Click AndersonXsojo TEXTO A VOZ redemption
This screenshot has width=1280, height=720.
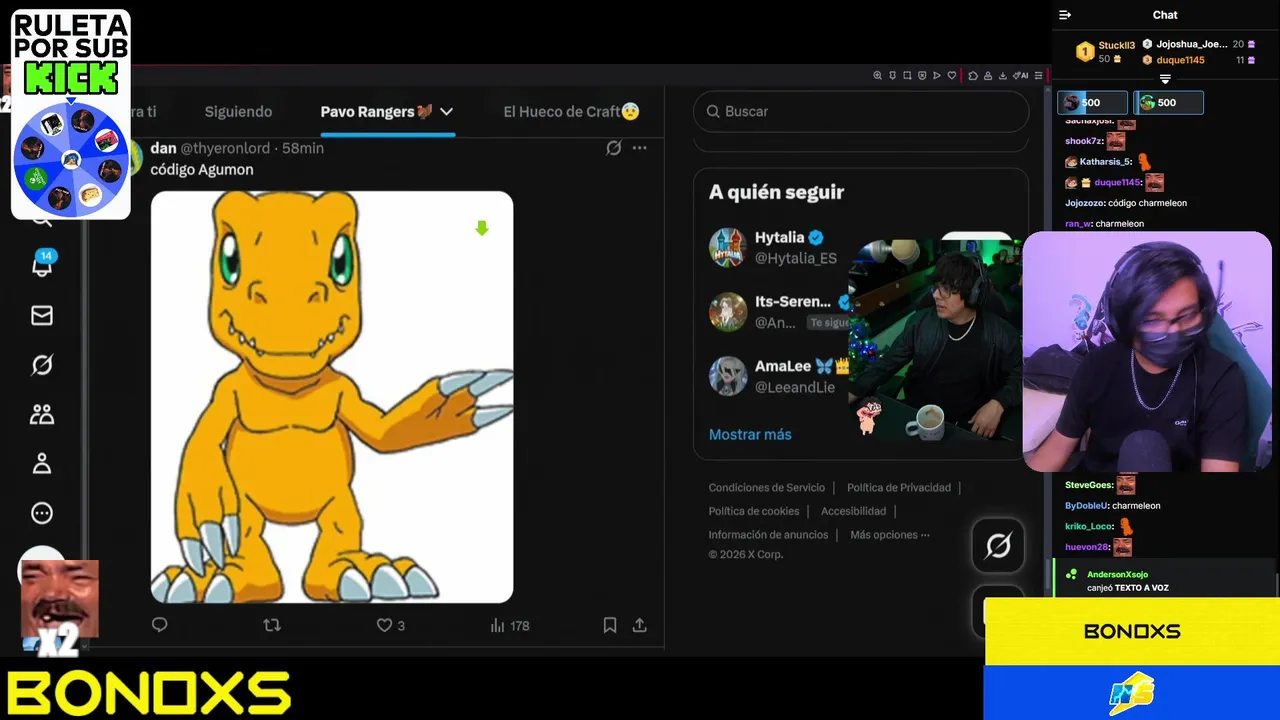1165,581
